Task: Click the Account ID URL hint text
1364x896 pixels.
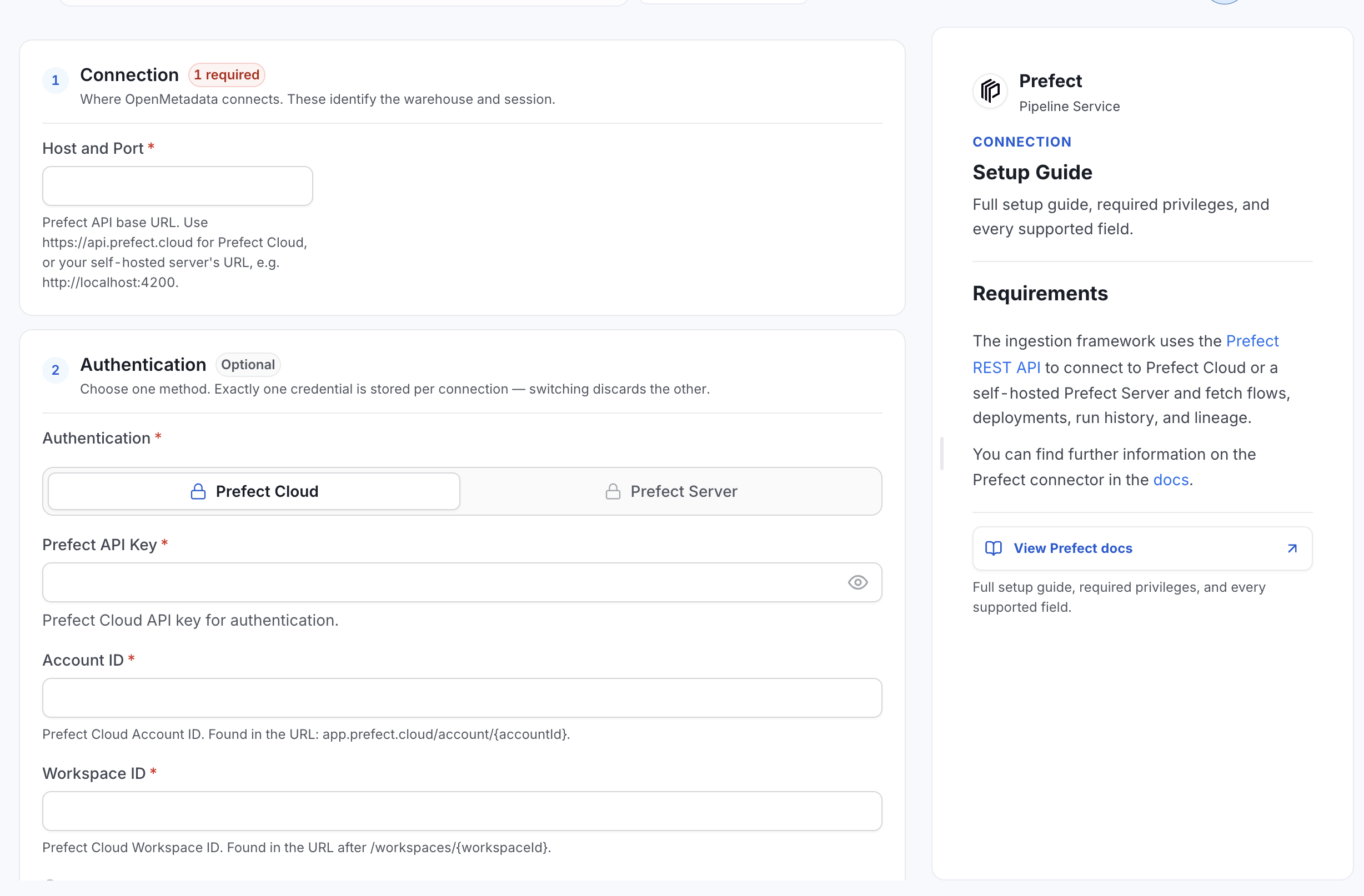Action: pyautogui.click(x=306, y=734)
